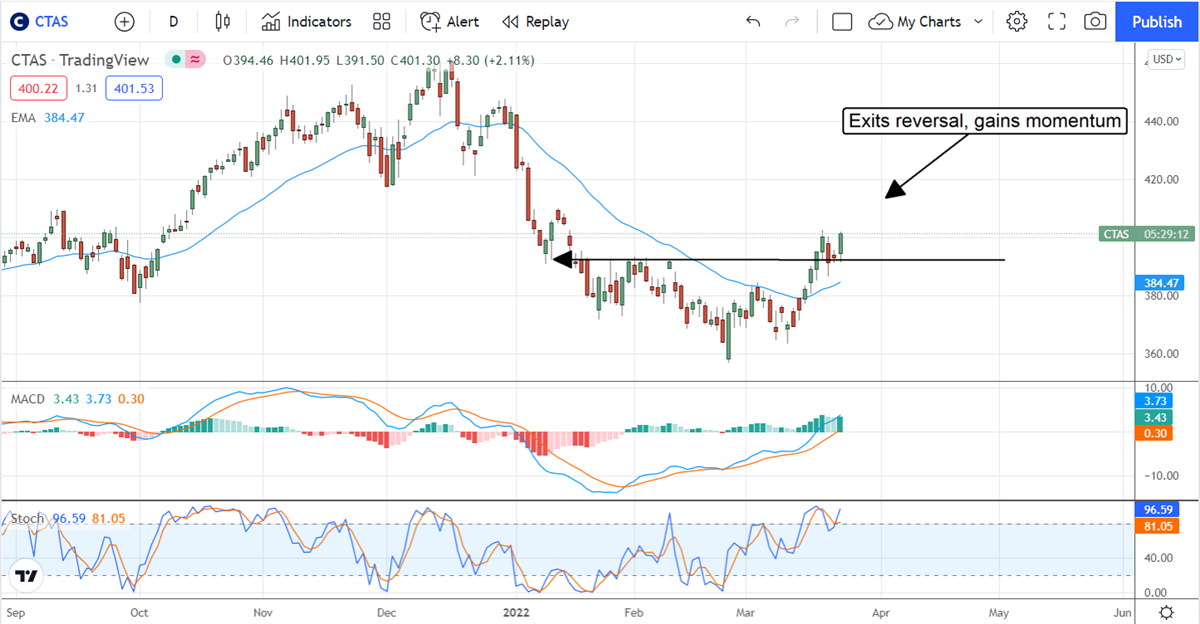The width and height of the screenshot is (1200, 624).
Task: Open chart properties gear at bottom right
Action: coord(1166,612)
